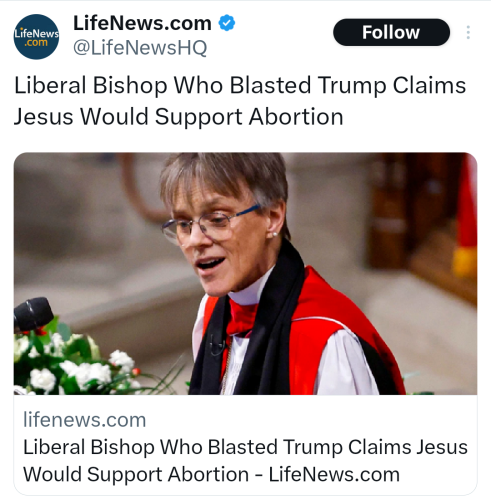Click '.com' text inside the round logo
The width and height of the screenshot is (491, 500).
click(x=36, y=43)
